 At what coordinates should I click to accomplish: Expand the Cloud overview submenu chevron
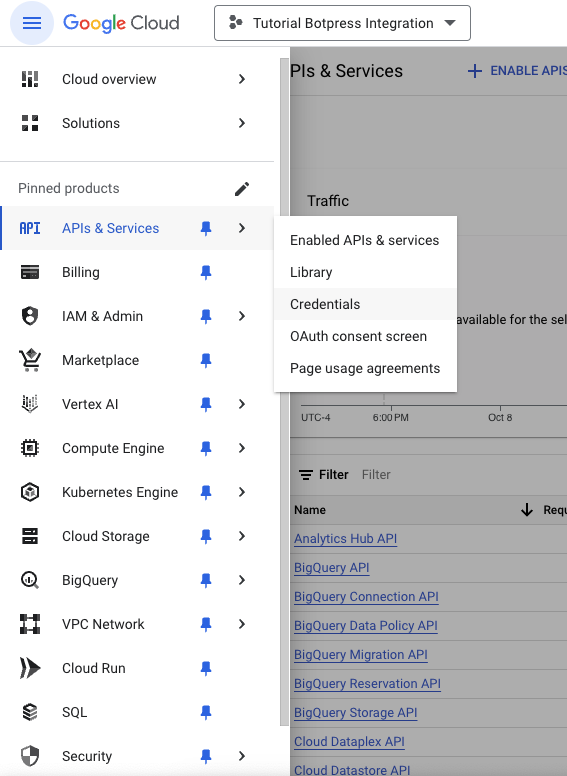pos(242,79)
